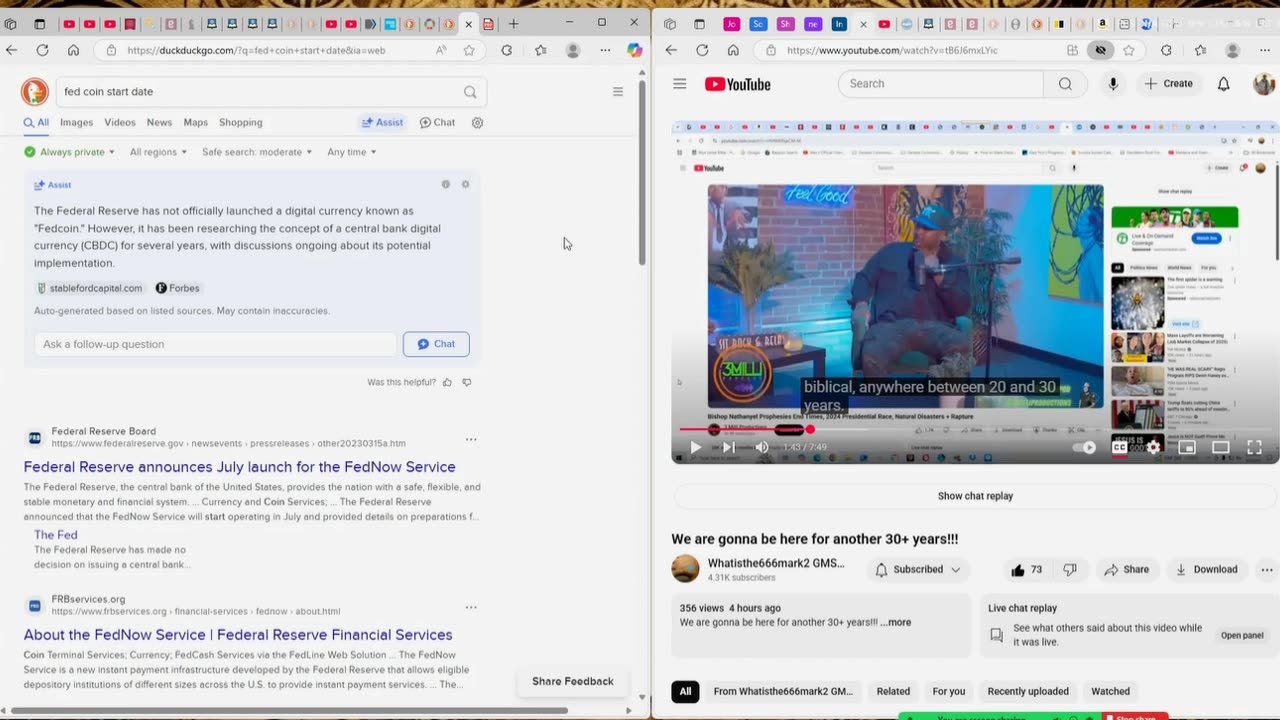
Task: Skip to the next YouTube video
Action: (x=729, y=447)
